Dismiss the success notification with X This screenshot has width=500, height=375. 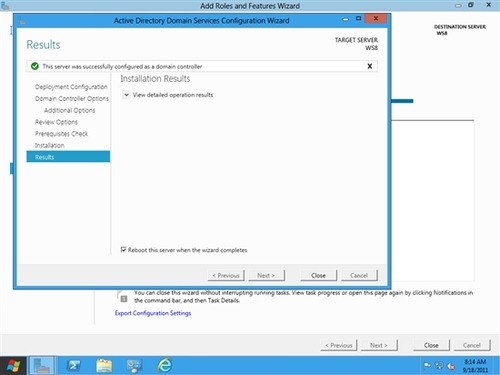pyautogui.click(x=370, y=66)
